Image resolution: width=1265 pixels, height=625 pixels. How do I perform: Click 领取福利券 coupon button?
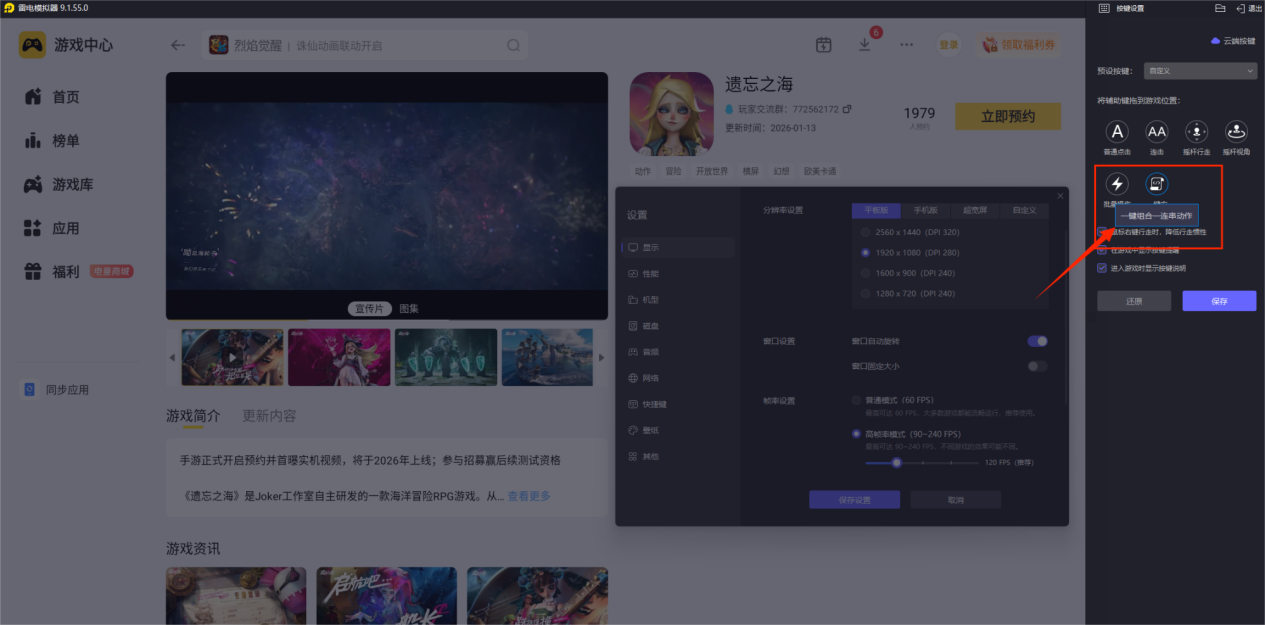(x=1019, y=45)
